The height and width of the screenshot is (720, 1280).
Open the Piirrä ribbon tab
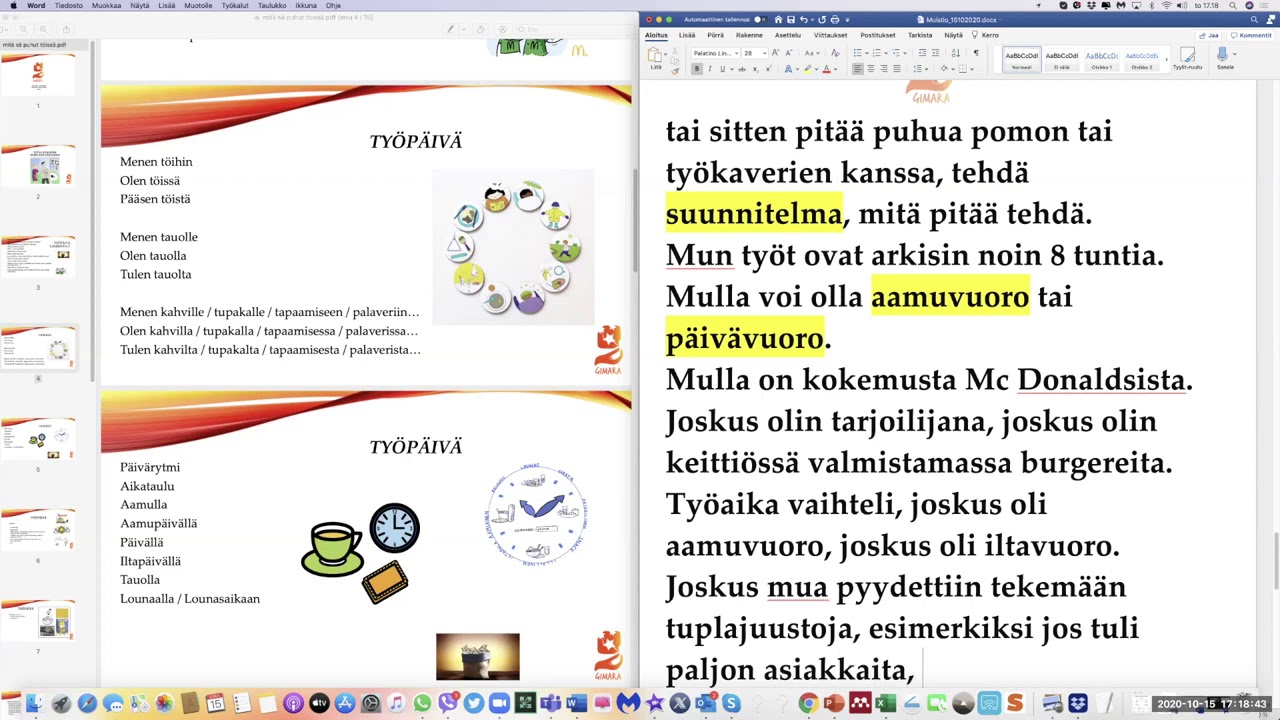pos(716,35)
